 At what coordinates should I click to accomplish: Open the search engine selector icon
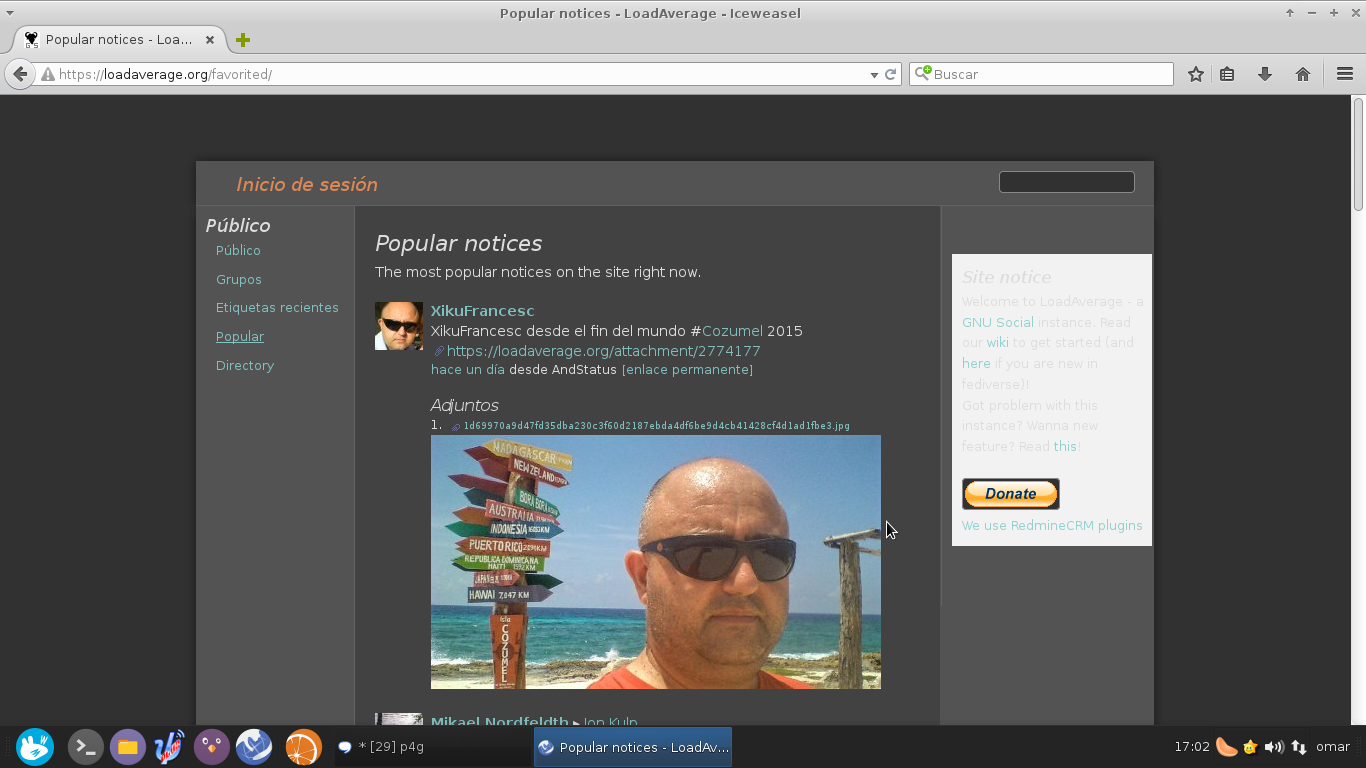922,73
